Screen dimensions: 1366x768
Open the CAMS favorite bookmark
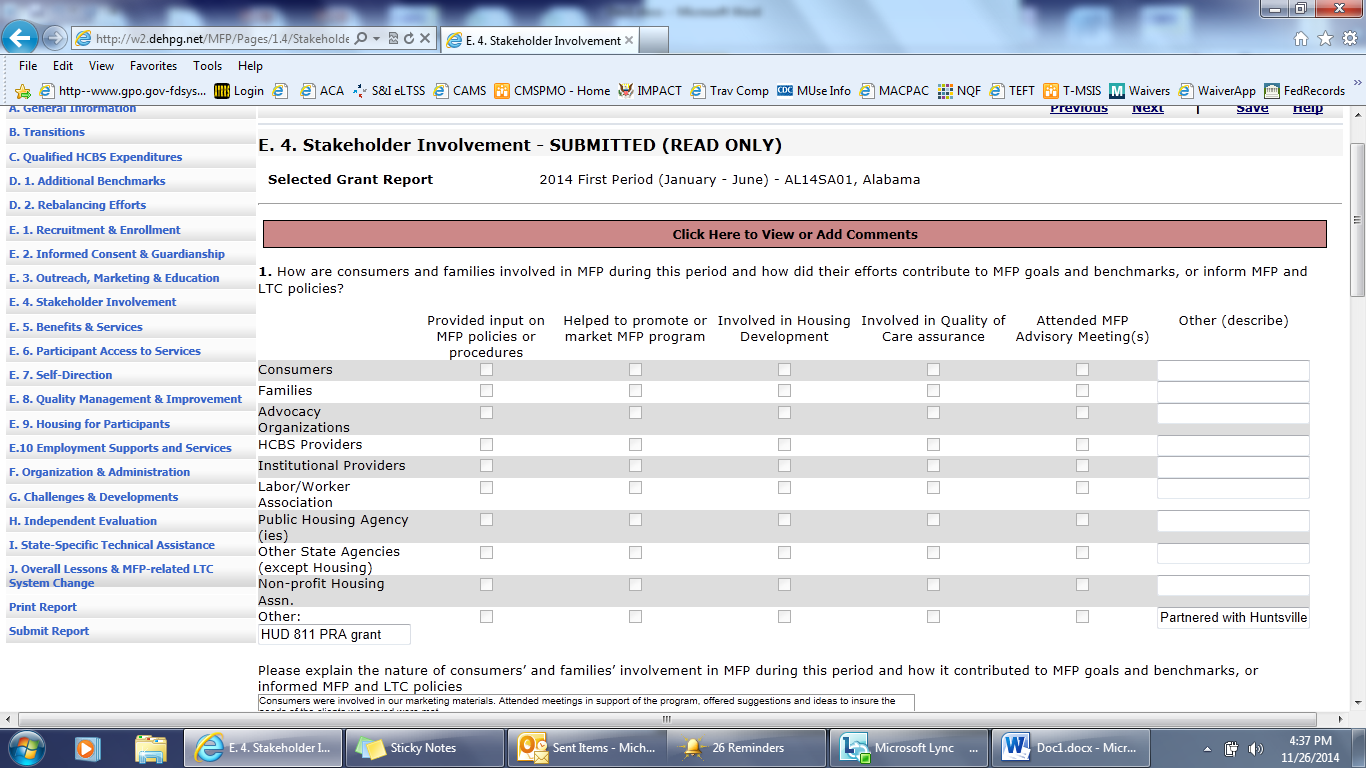click(x=459, y=91)
